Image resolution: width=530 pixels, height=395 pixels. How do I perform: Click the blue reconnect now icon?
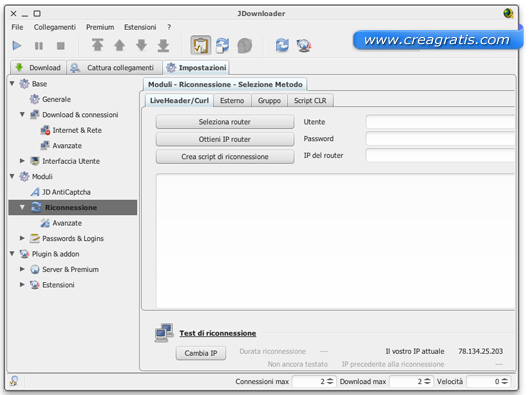(x=282, y=45)
